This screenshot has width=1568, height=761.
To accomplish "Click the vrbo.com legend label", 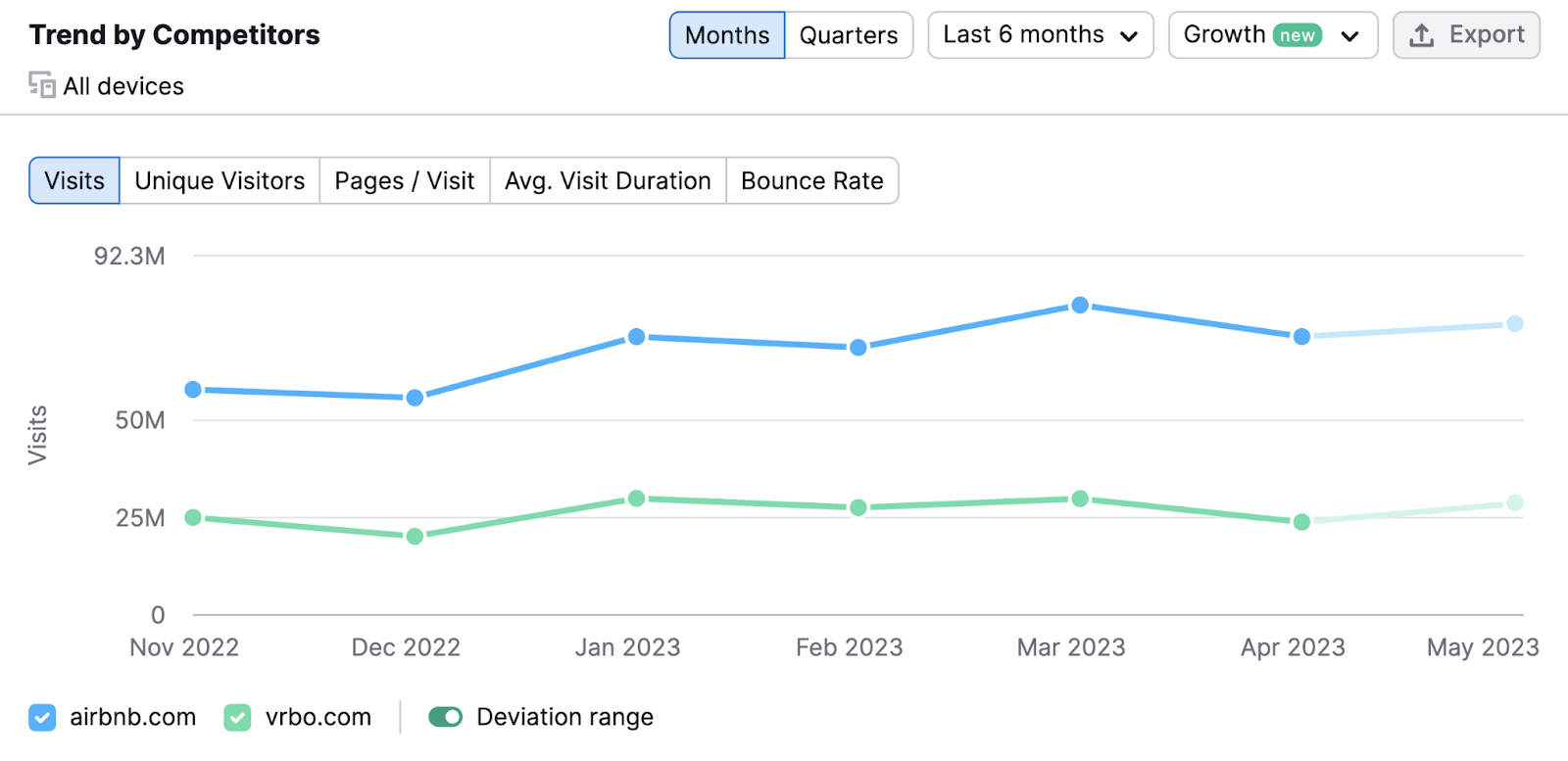I will click(318, 718).
